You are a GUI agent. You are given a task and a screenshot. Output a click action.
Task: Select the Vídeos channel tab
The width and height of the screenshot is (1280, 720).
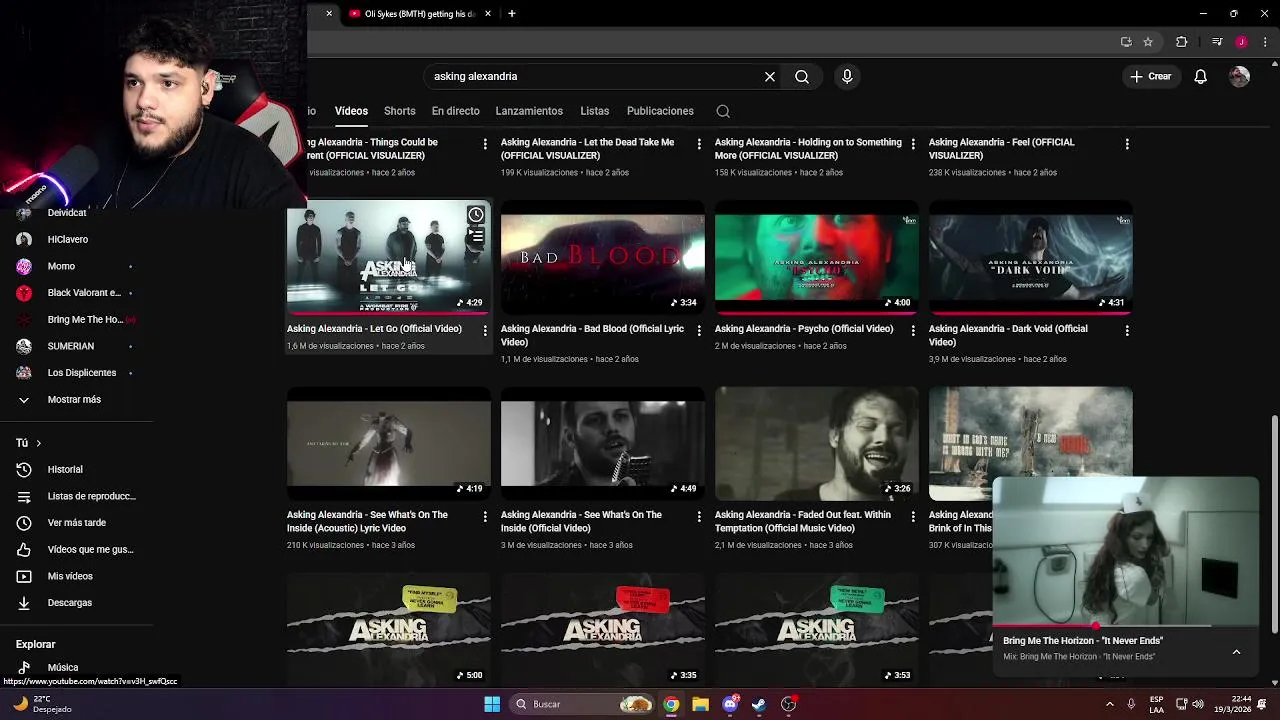(351, 111)
